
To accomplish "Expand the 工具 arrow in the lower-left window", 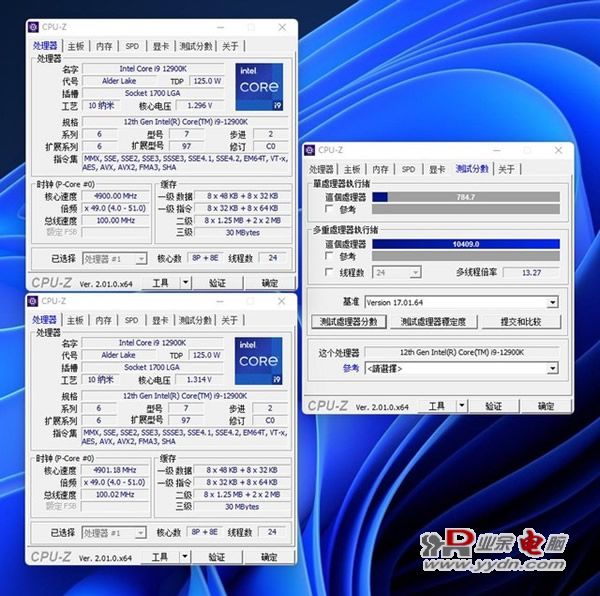I will tap(184, 557).
